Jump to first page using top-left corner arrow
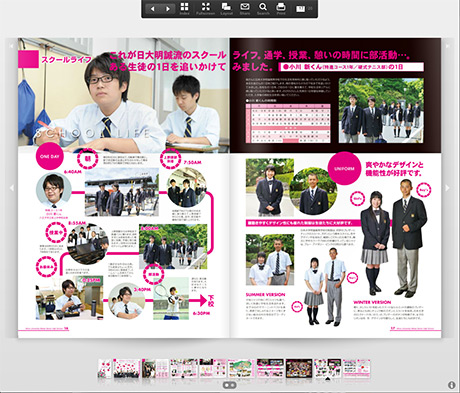This screenshot has width=460, height=393. pyautogui.click(x=11, y=46)
